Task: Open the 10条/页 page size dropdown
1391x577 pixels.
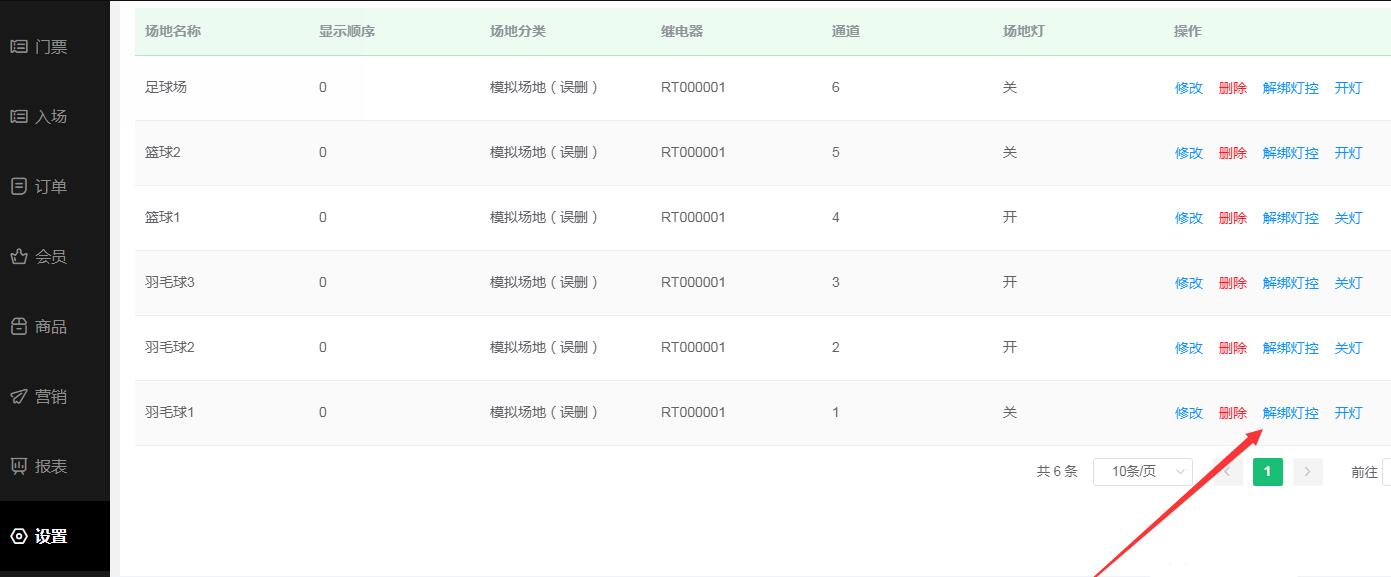Action: click(1142, 472)
